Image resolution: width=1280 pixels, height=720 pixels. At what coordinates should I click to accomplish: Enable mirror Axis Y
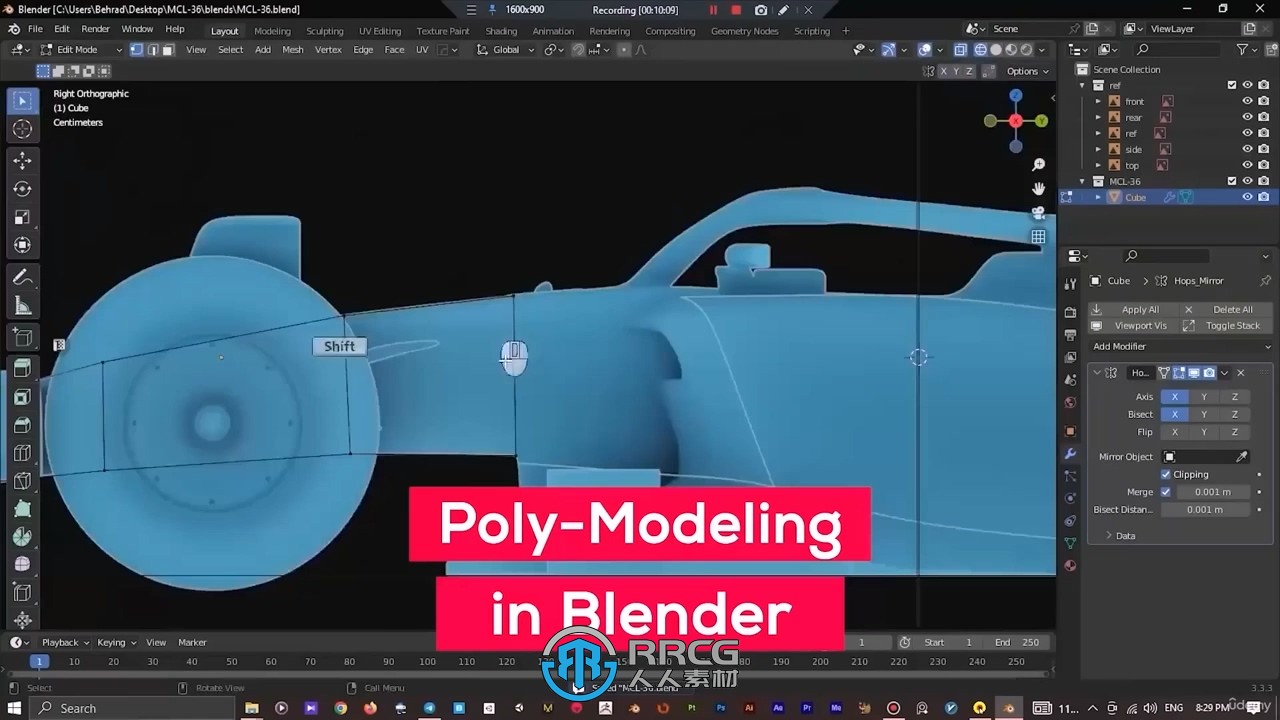click(1204, 397)
